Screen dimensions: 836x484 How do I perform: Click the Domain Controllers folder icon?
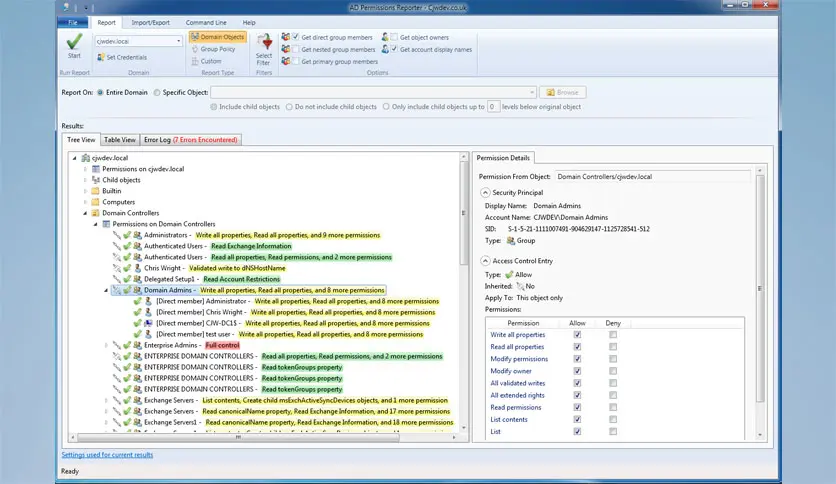pyautogui.click(x=95, y=213)
